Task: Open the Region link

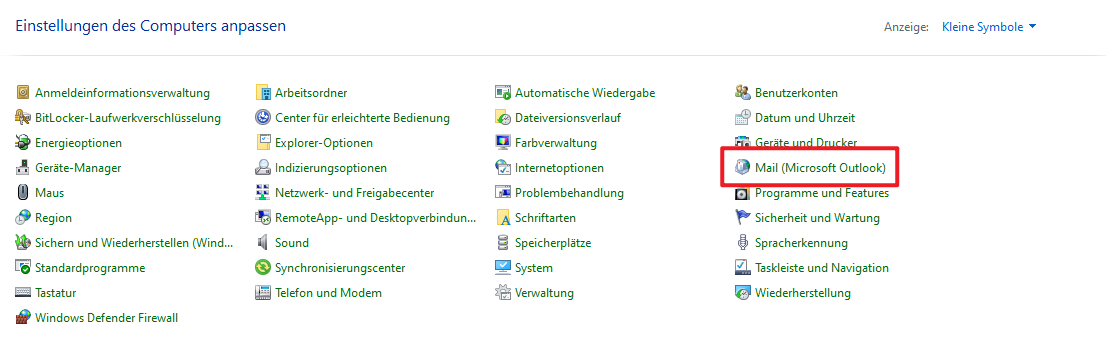Action: [x=54, y=218]
